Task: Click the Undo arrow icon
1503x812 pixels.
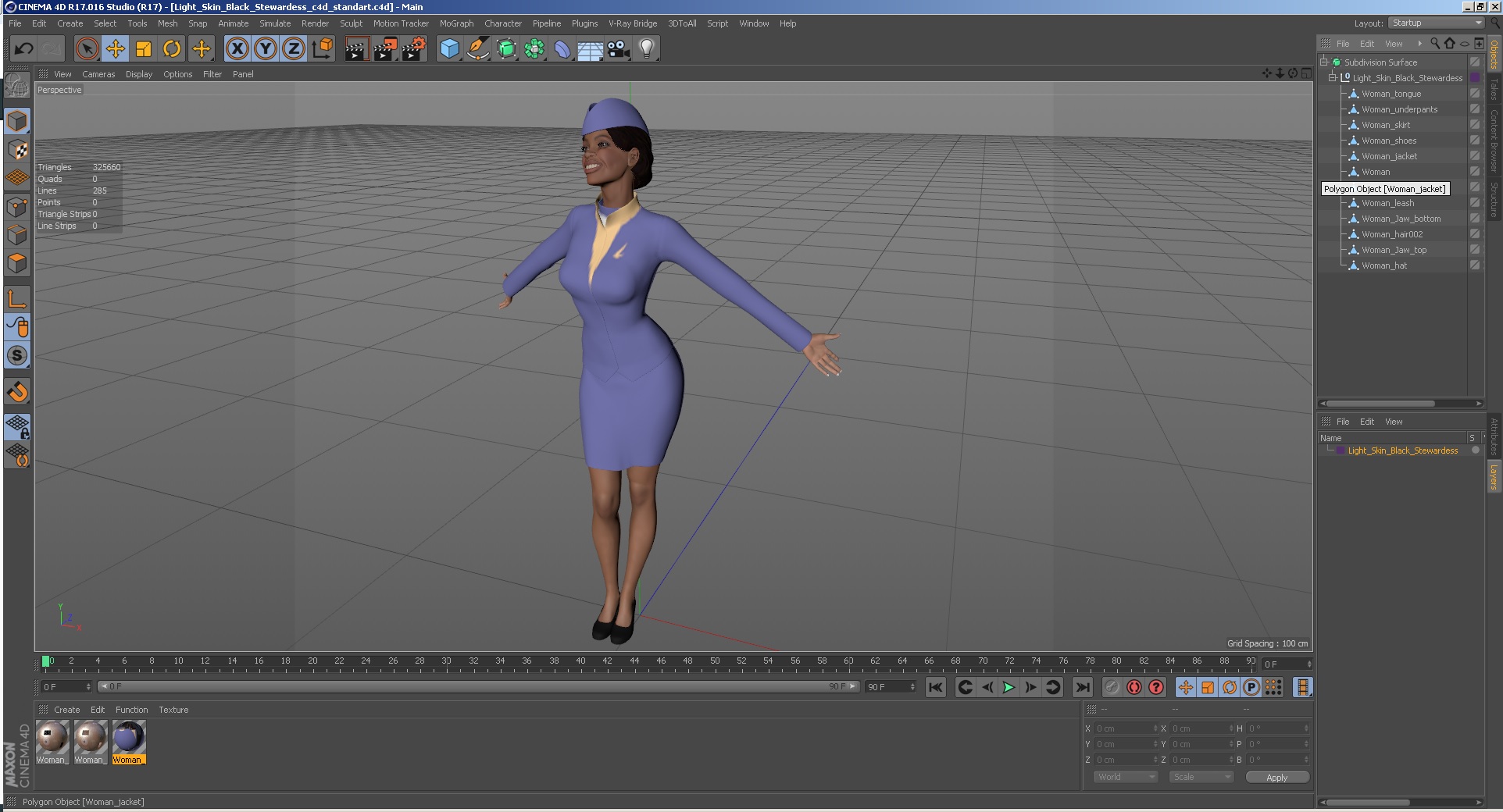Action: click(x=23, y=48)
